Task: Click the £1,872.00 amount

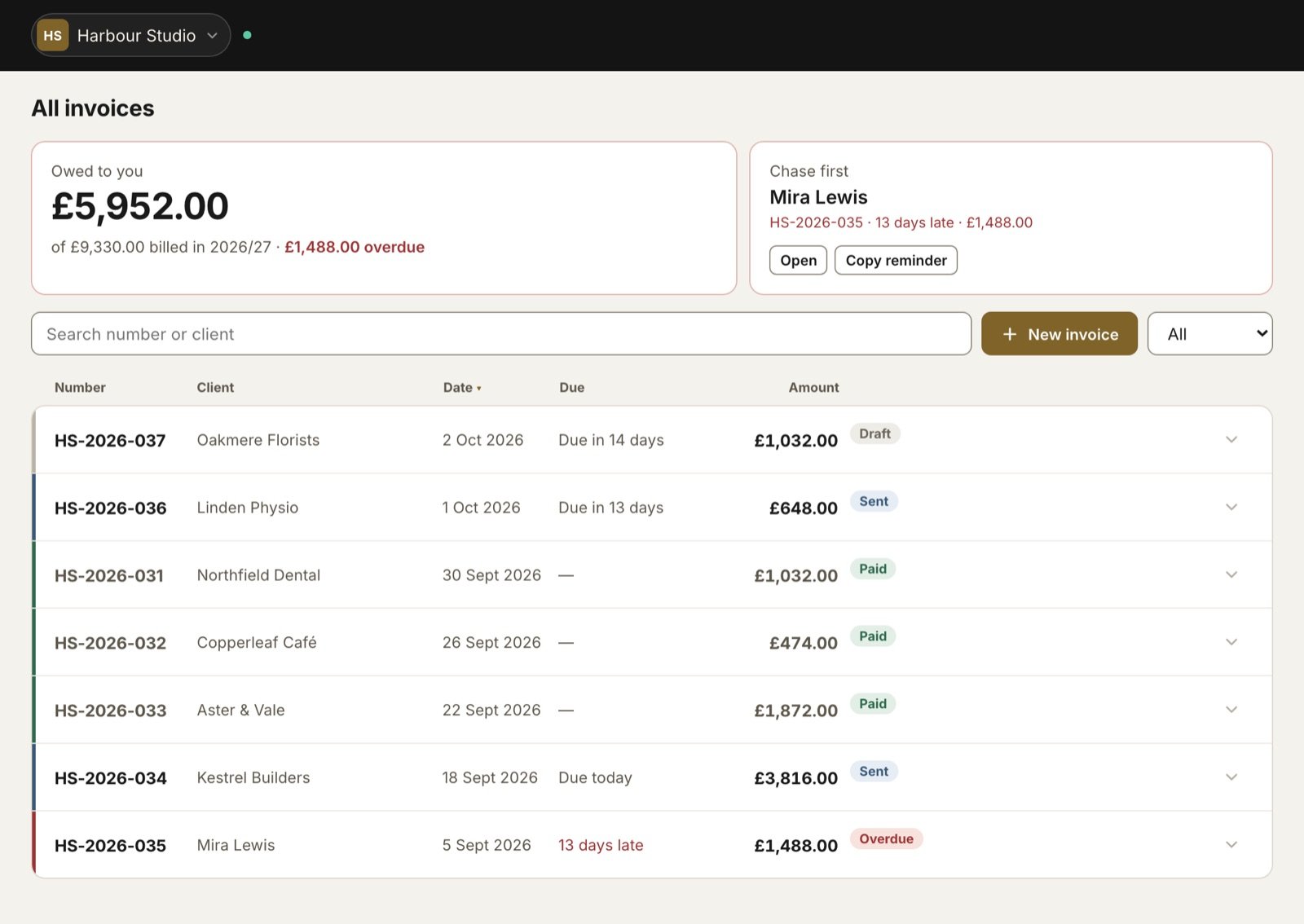Action: click(795, 711)
